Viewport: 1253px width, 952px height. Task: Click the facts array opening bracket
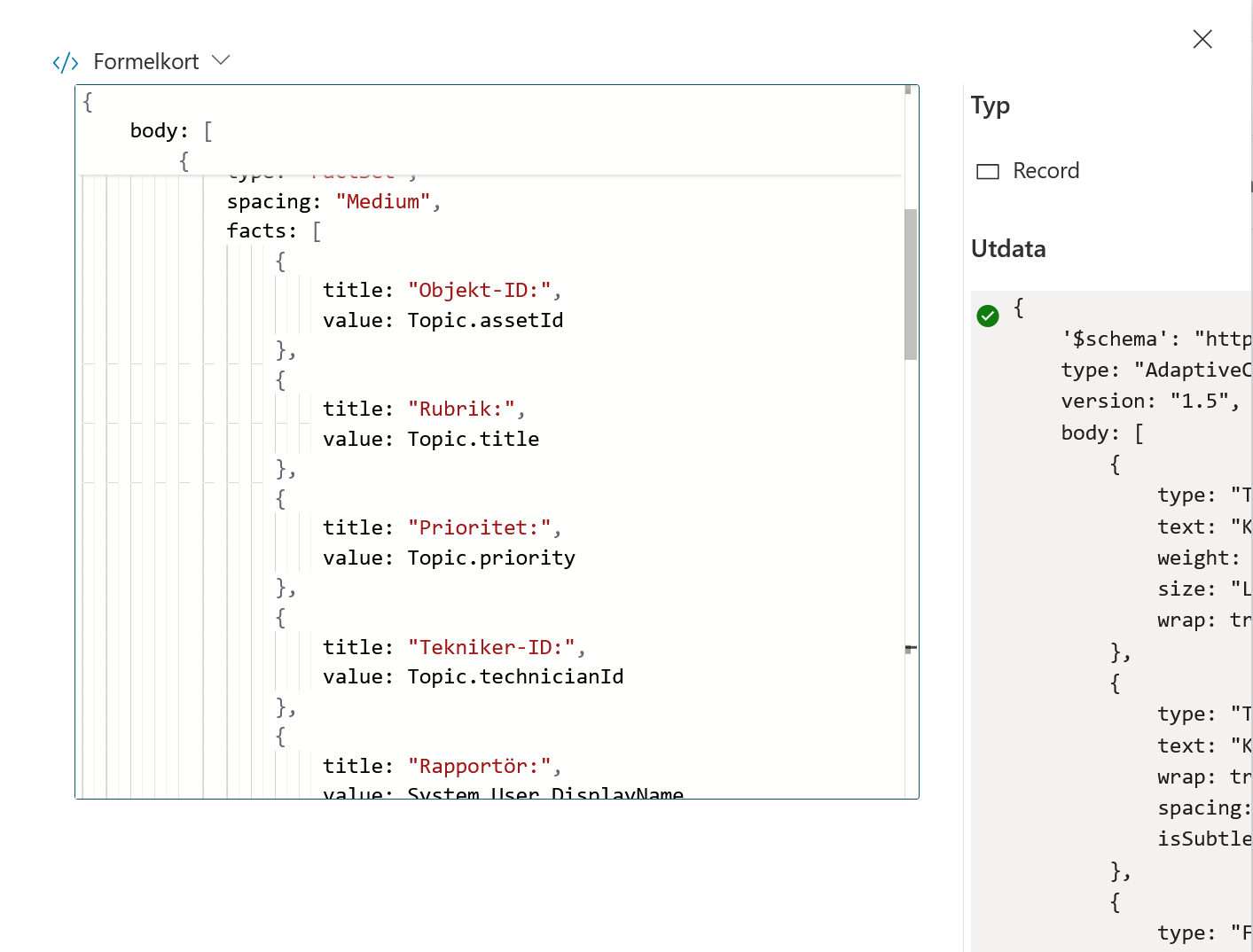(x=317, y=231)
